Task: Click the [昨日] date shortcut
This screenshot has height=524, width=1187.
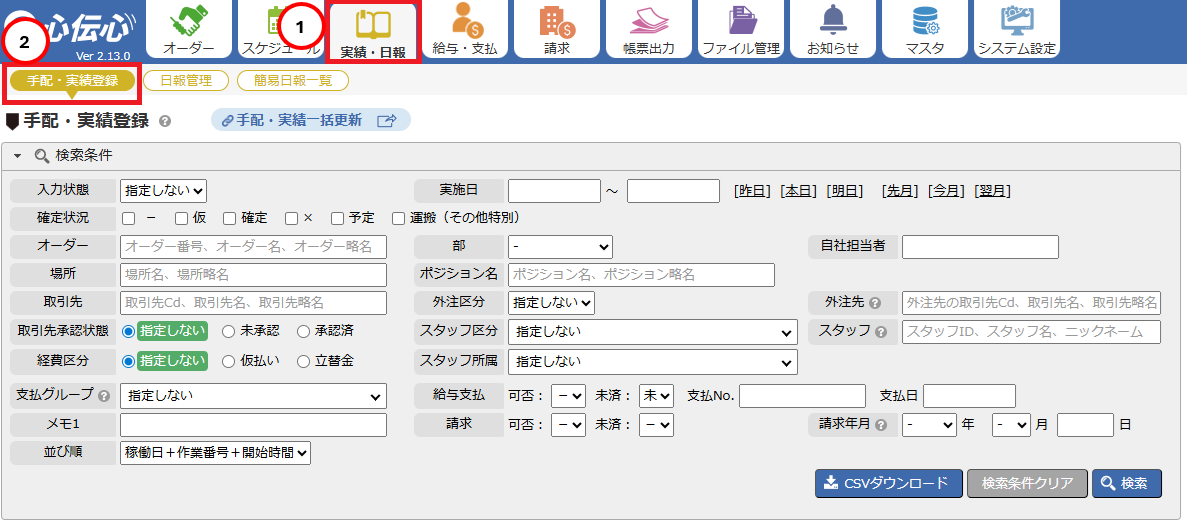Action: [x=752, y=191]
